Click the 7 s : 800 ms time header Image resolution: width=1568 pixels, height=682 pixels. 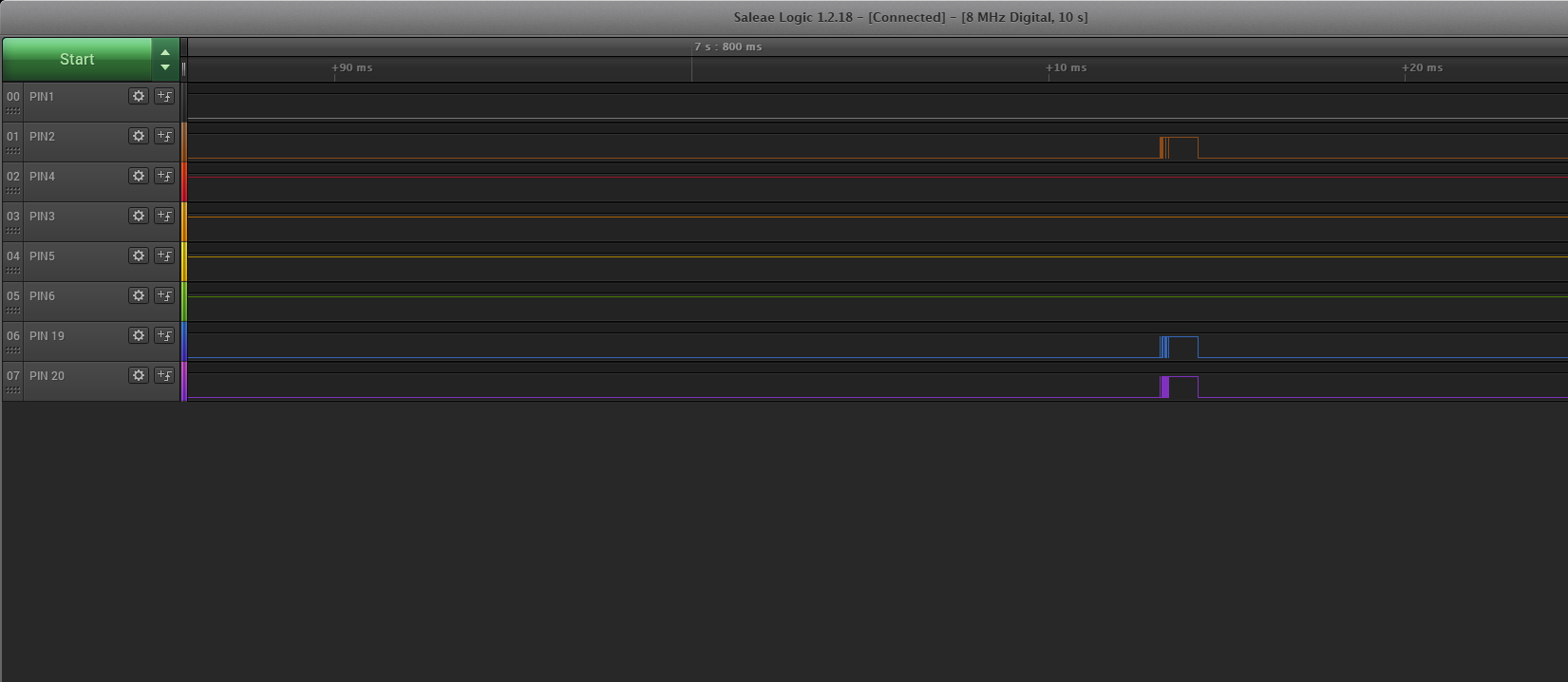[727, 47]
